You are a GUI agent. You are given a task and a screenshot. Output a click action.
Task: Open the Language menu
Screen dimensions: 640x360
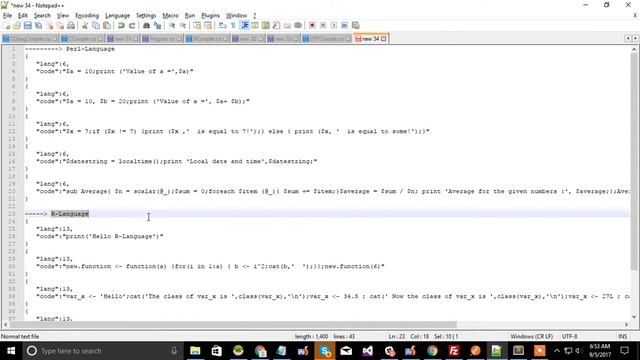pyautogui.click(x=117, y=16)
